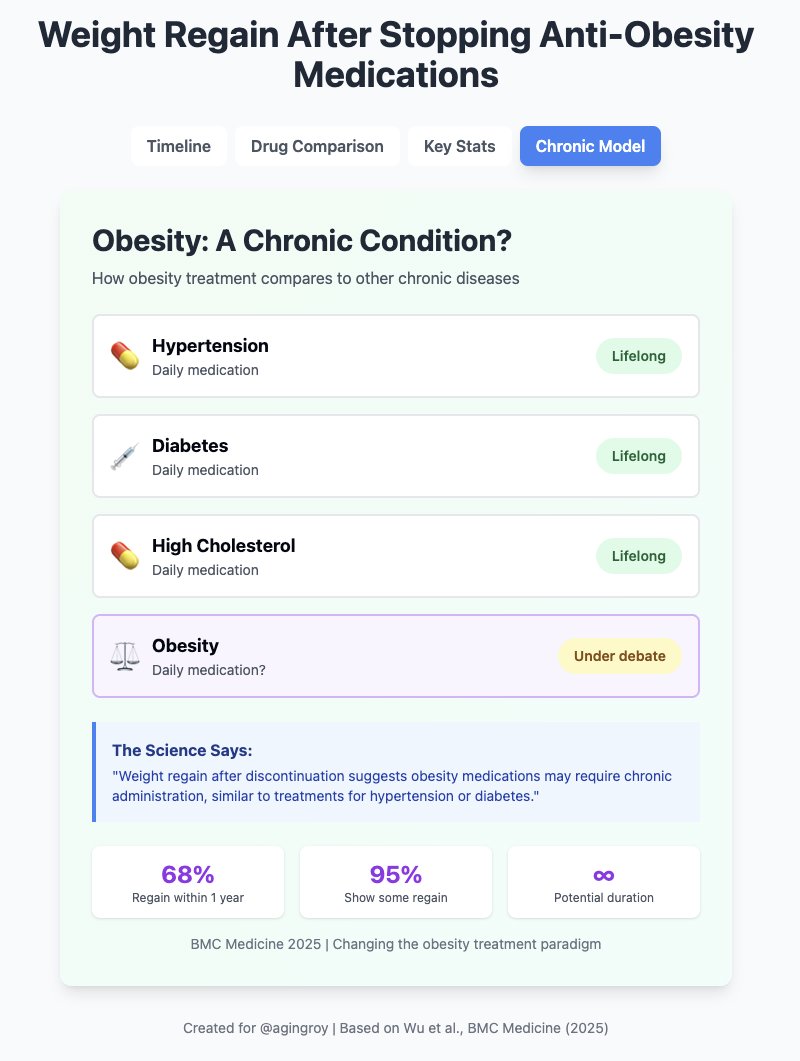Click the Under debate badge on Obesity

(x=619, y=656)
